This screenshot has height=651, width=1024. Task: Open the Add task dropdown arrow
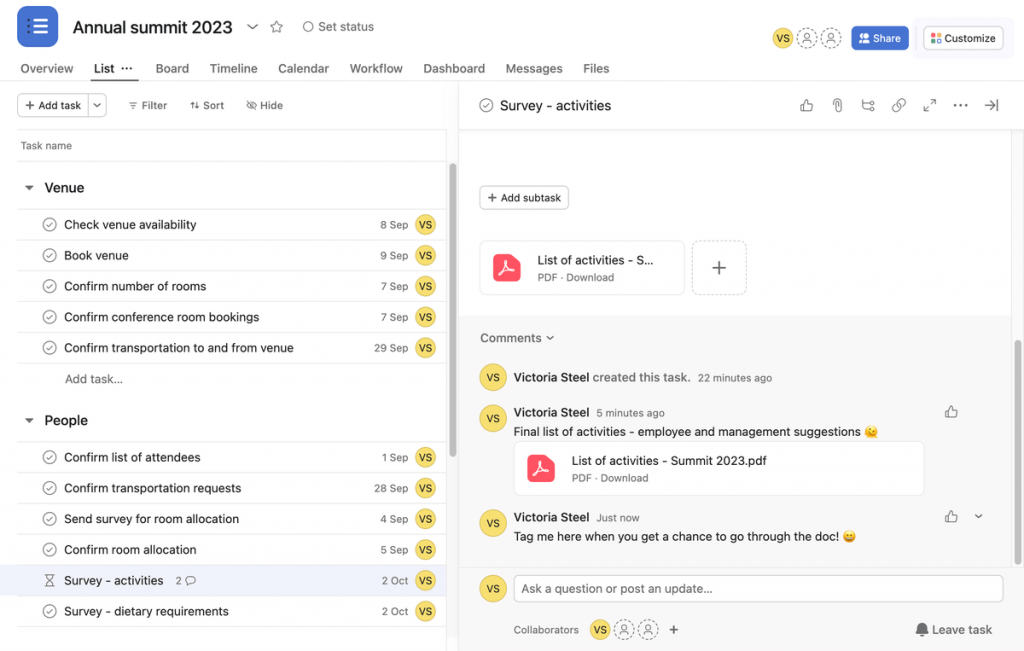point(97,105)
